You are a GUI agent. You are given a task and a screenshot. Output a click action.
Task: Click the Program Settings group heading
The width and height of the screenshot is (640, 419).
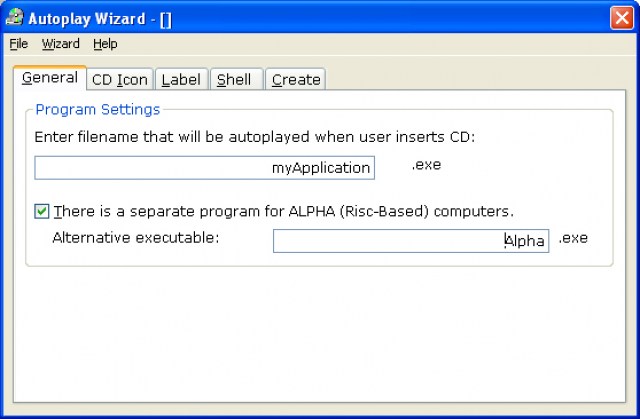pyautogui.click(x=97, y=109)
